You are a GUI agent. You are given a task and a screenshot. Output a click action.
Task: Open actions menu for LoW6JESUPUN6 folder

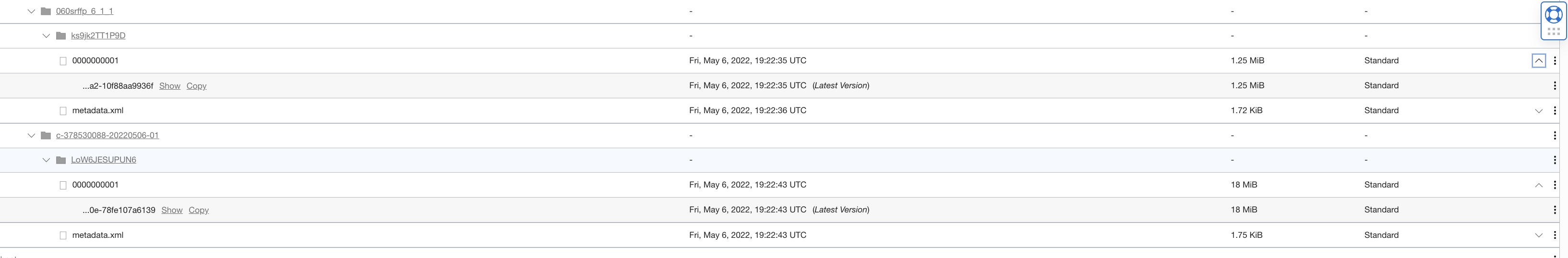click(1555, 160)
